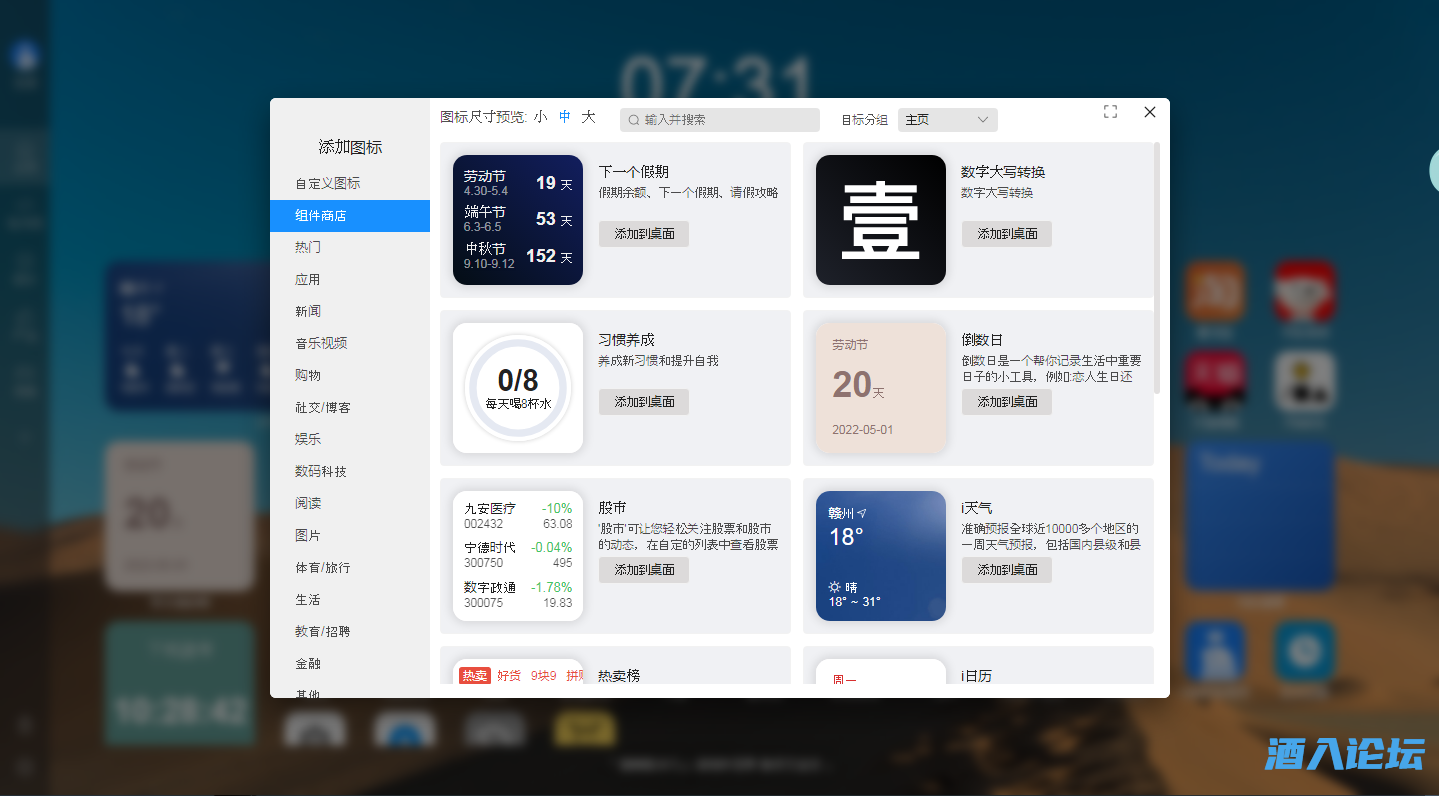Image resolution: width=1439 pixels, height=796 pixels.
Task: Close the 添加图标 dialog
Action: click(1150, 112)
